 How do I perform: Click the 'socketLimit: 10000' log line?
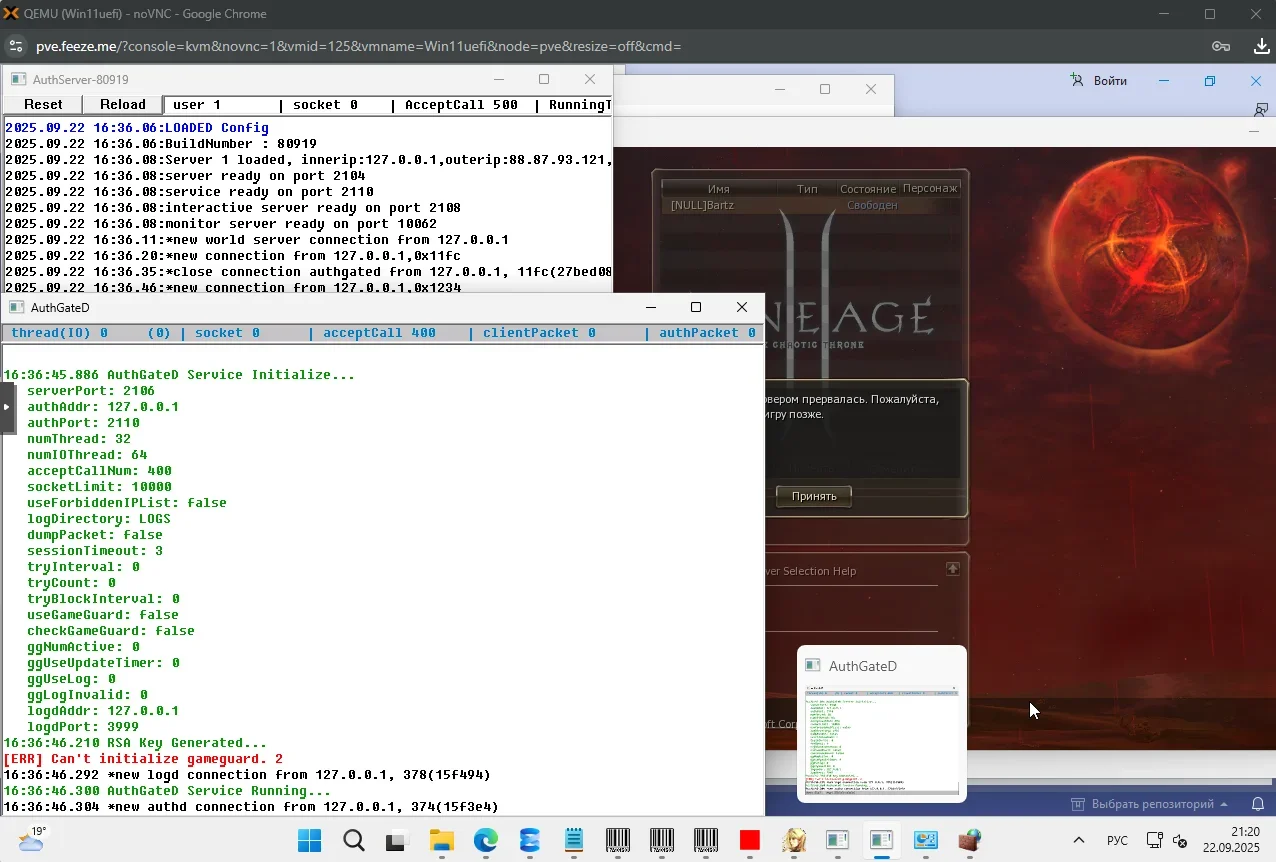pyautogui.click(x=99, y=487)
